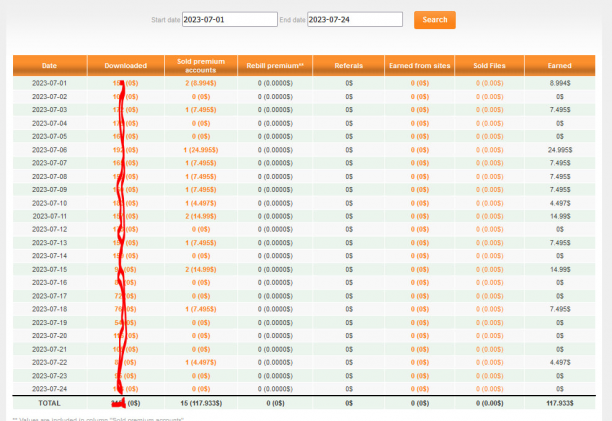Click total earned 117.933$ cell
The width and height of the screenshot is (612, 421).
[x=560, y=403]
